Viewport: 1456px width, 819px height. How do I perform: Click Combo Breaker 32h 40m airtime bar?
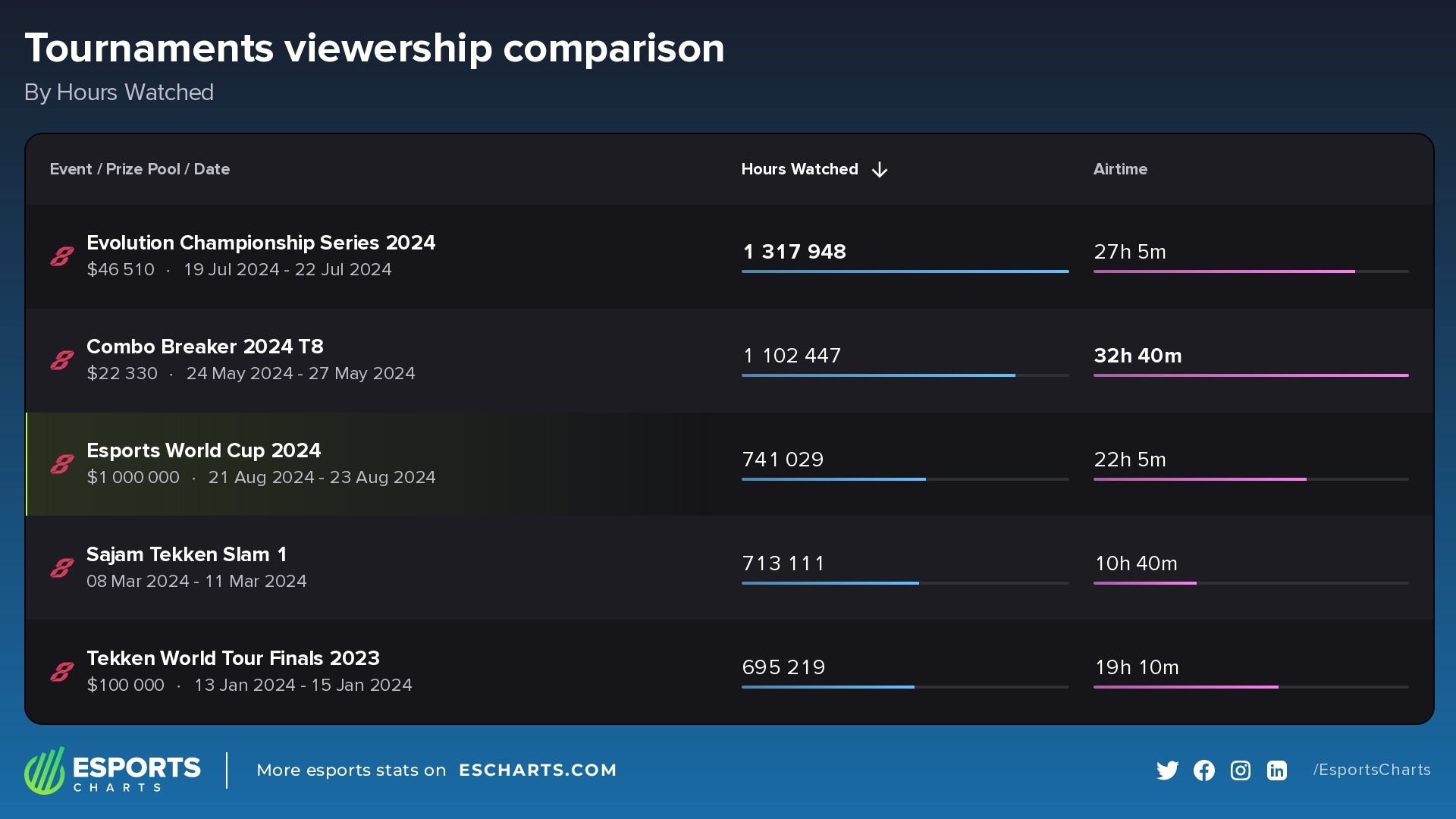(x=1250, y=375)
